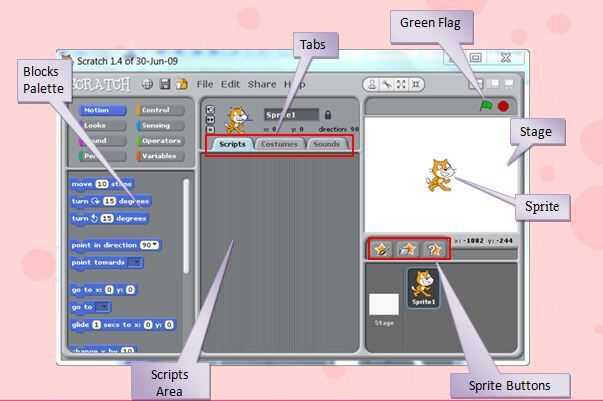The height and width of the screenshot is (401, 603).
Task: Select the Variables blocks category
Action: click(x=160, y=156)
